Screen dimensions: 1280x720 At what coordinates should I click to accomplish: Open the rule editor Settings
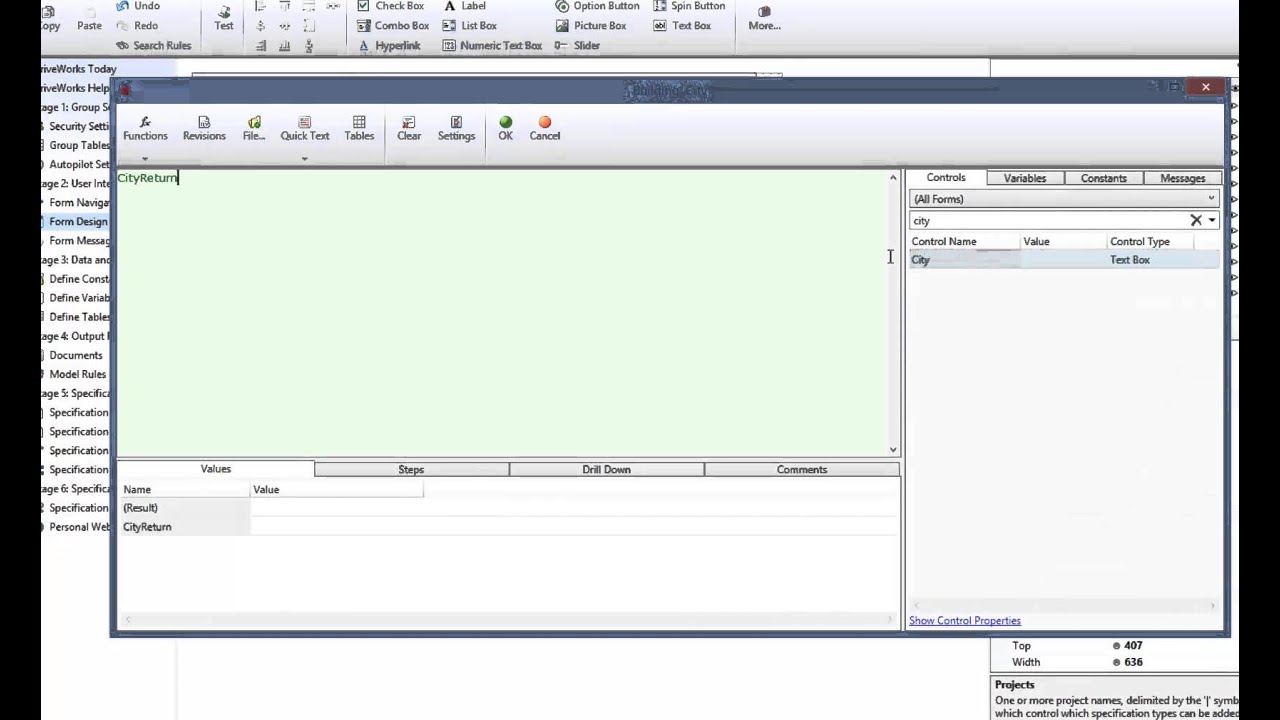(x=456, y=129)
